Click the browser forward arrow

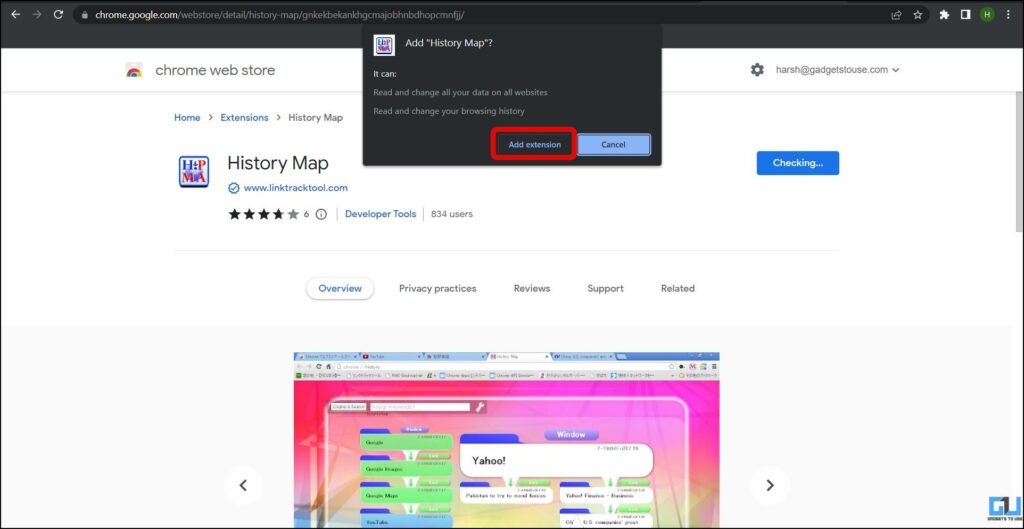click(x=37, y=14)
